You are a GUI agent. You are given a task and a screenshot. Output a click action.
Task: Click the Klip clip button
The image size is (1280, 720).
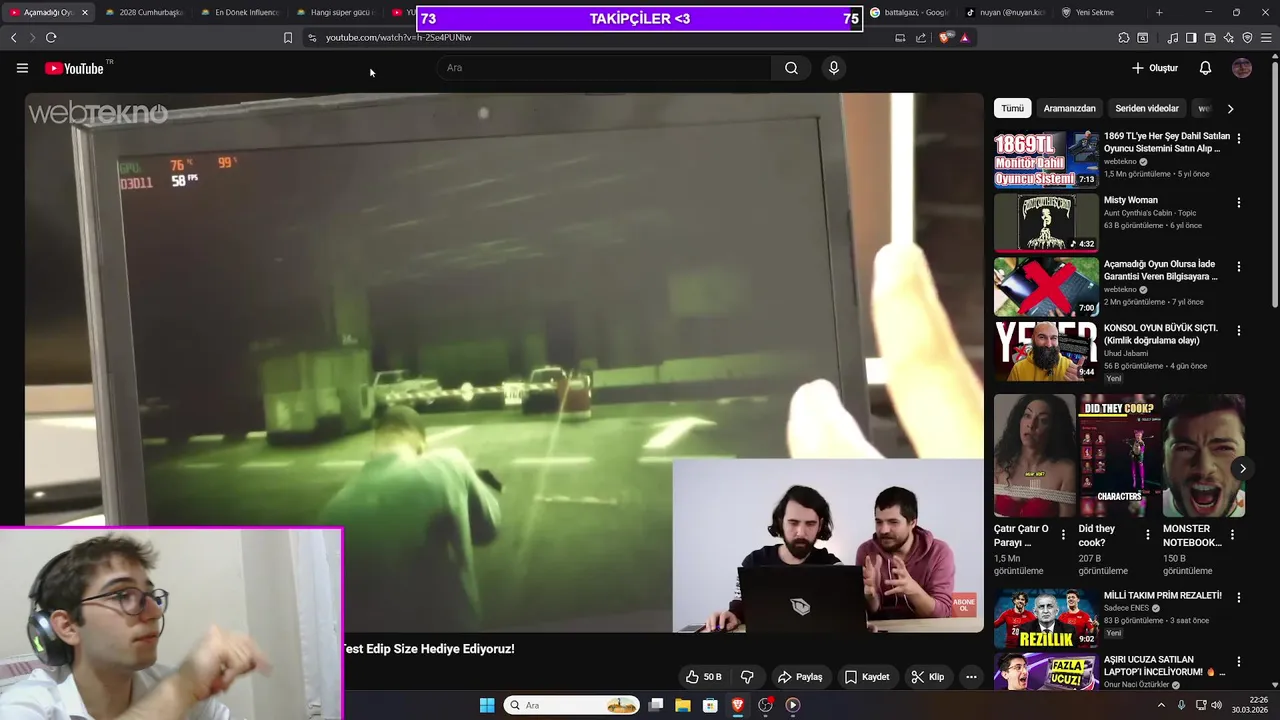[927, 677]
